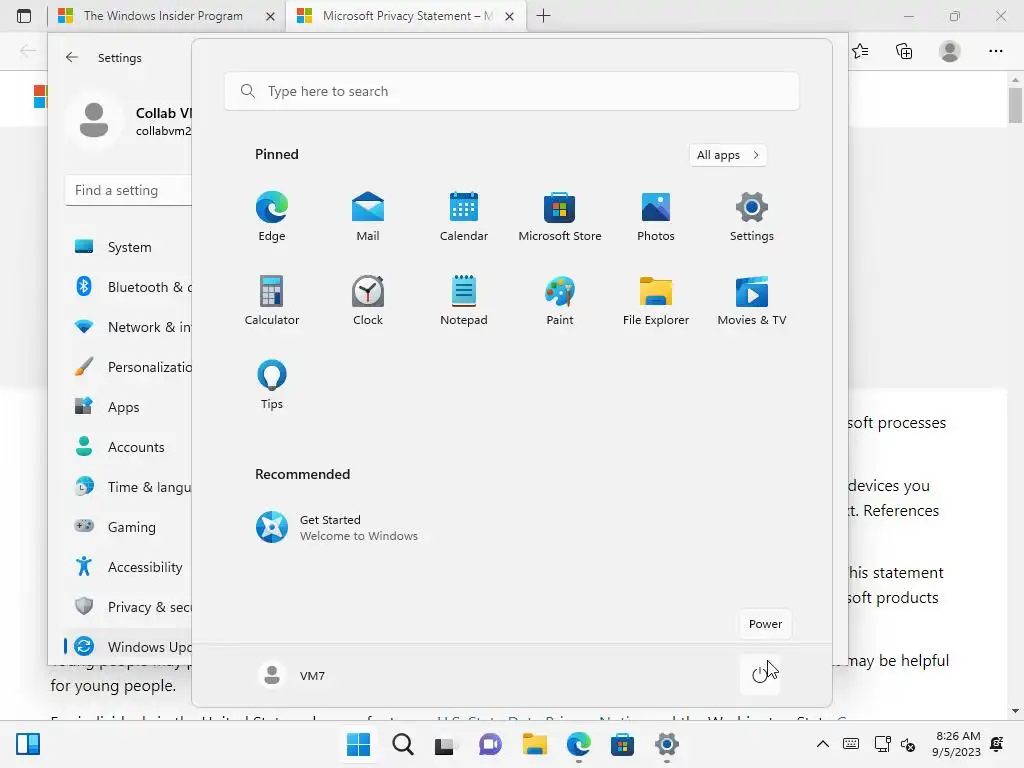Launch the Mail app

(x=368, y=216)
